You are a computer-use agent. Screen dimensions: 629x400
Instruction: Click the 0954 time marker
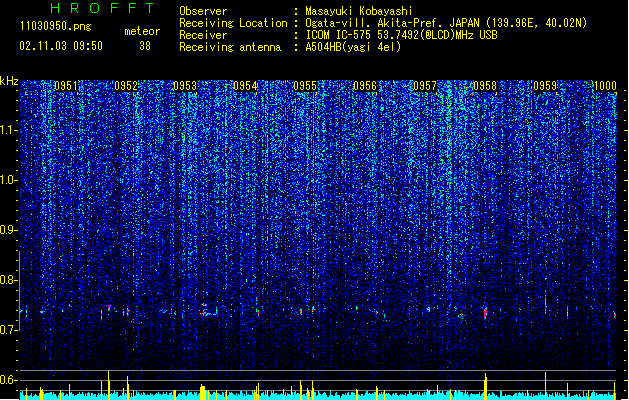pyautogui.click(x=245, y=86)
